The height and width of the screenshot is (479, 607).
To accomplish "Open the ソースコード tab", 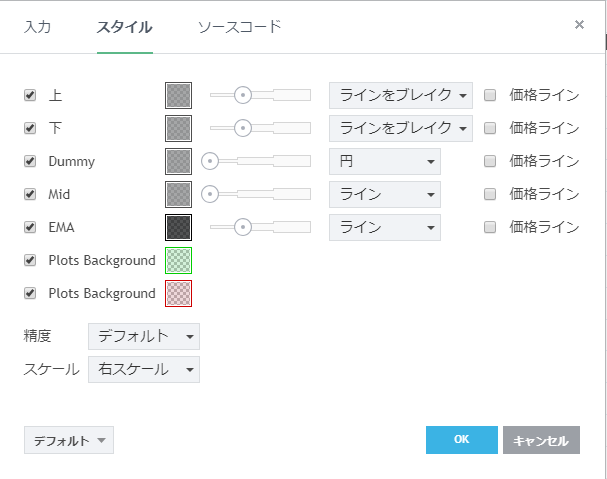I will pos(239,26).
